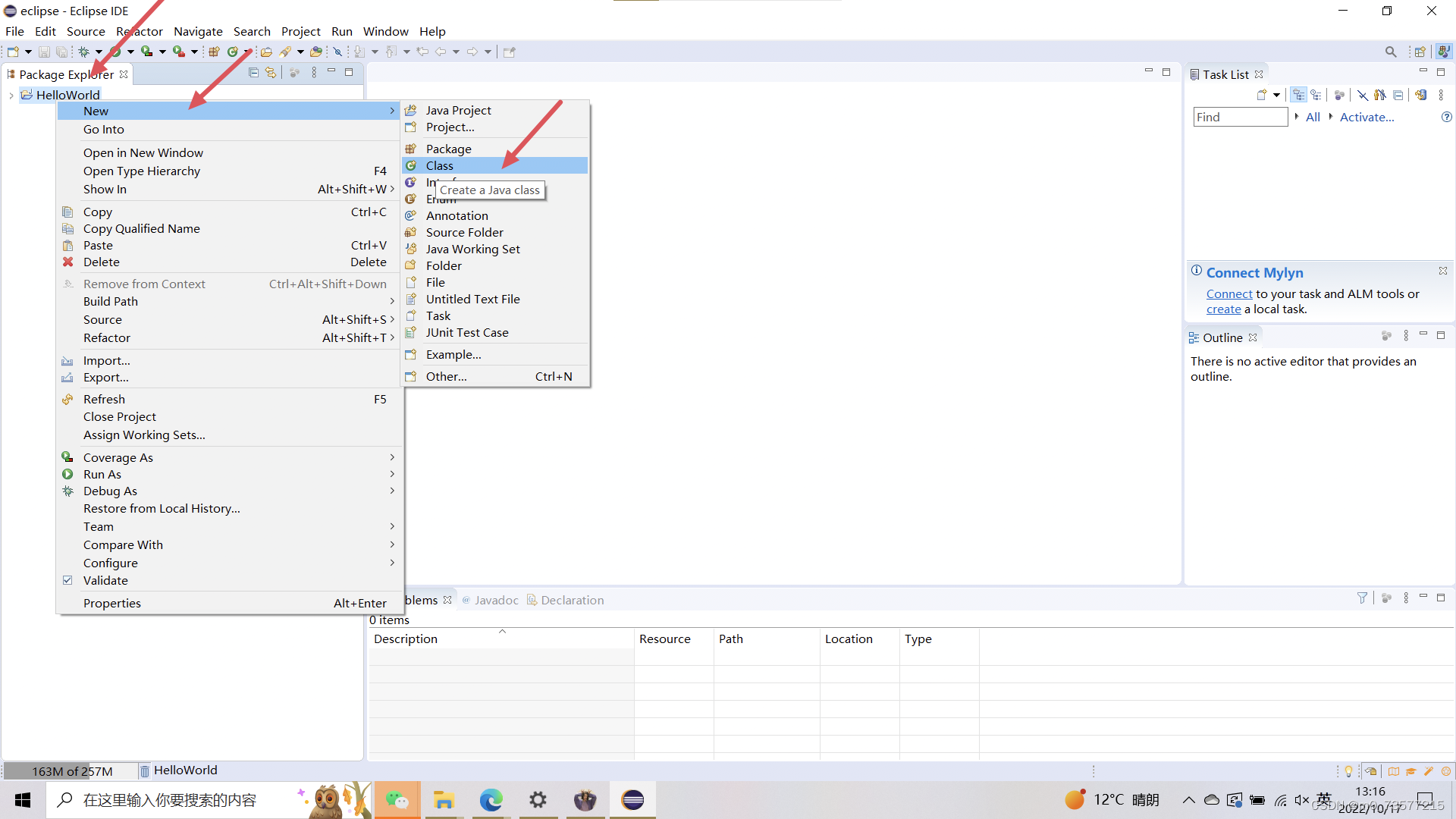The image size is (1456, 819).
Task: Click the Windows Start button
Action: click(x=23, y=800)
